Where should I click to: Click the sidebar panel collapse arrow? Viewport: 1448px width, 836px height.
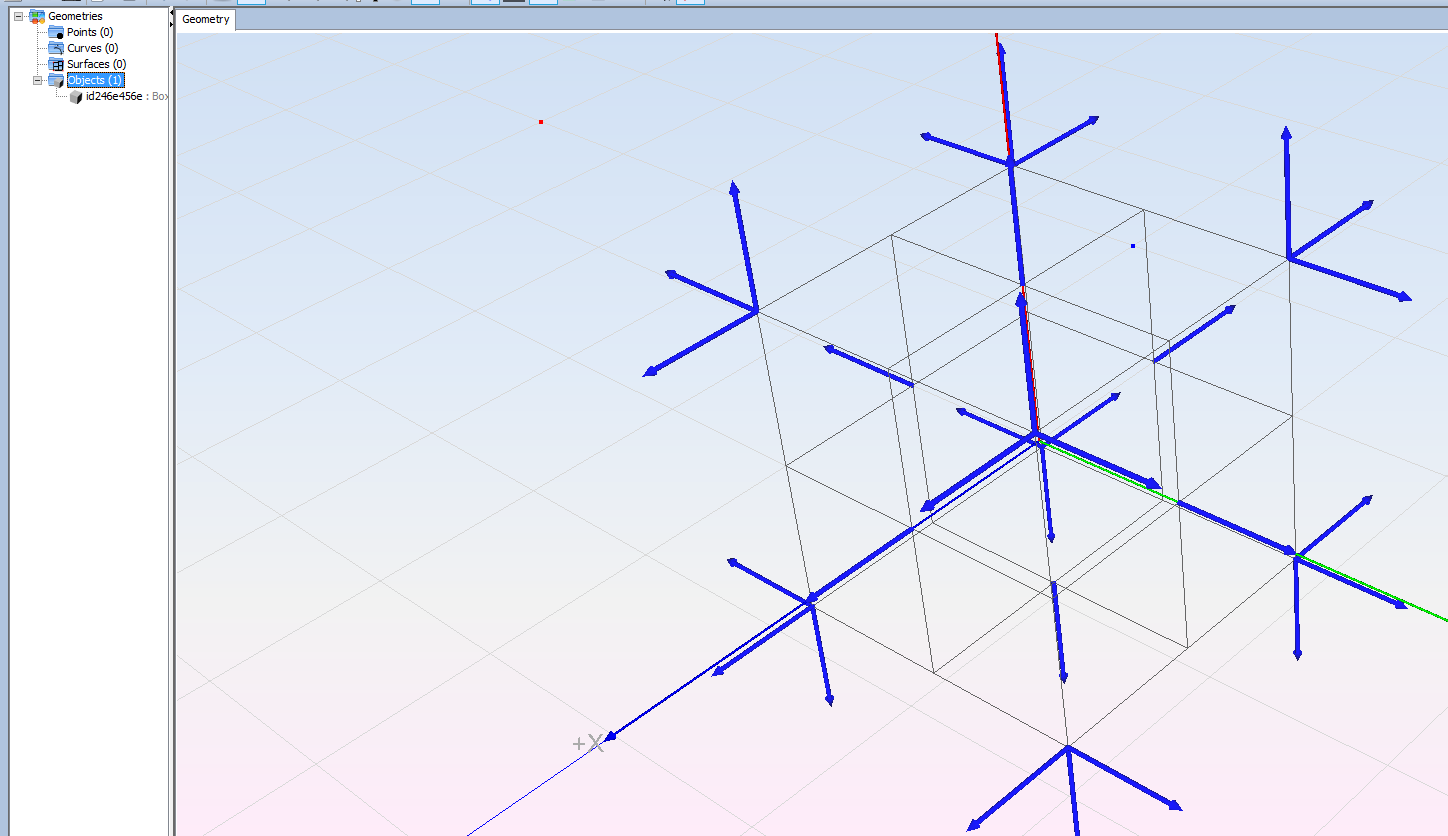click(172, 11)
